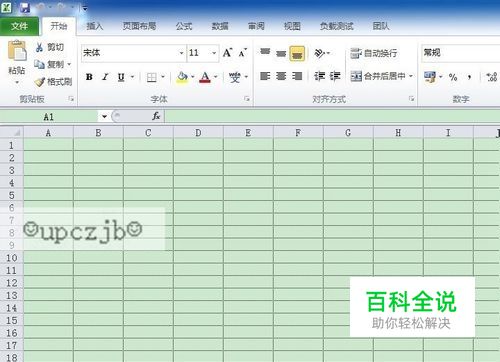Toggle Underline formatting

pyautogui.click(x=121, y=77)
